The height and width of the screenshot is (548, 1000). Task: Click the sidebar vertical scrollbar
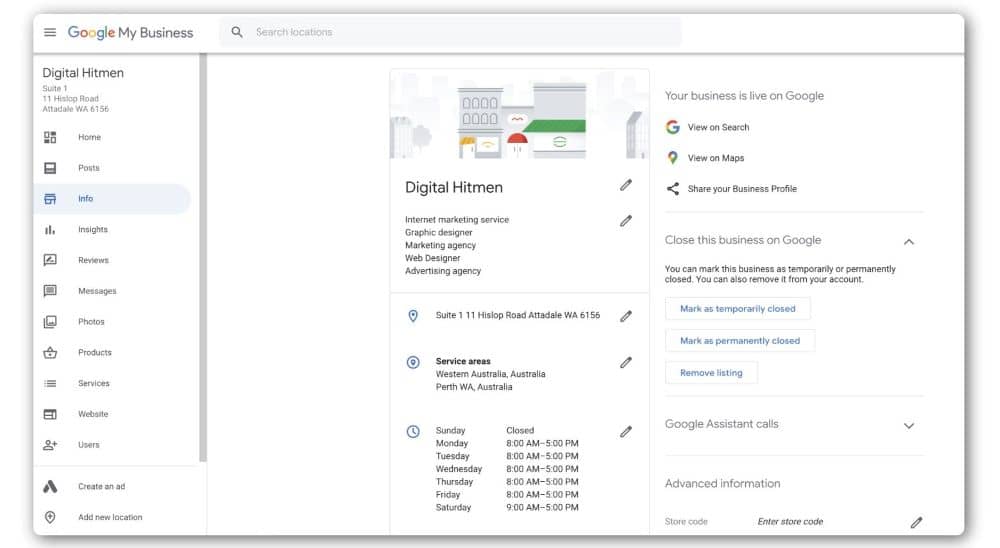[x=203, y=257]
